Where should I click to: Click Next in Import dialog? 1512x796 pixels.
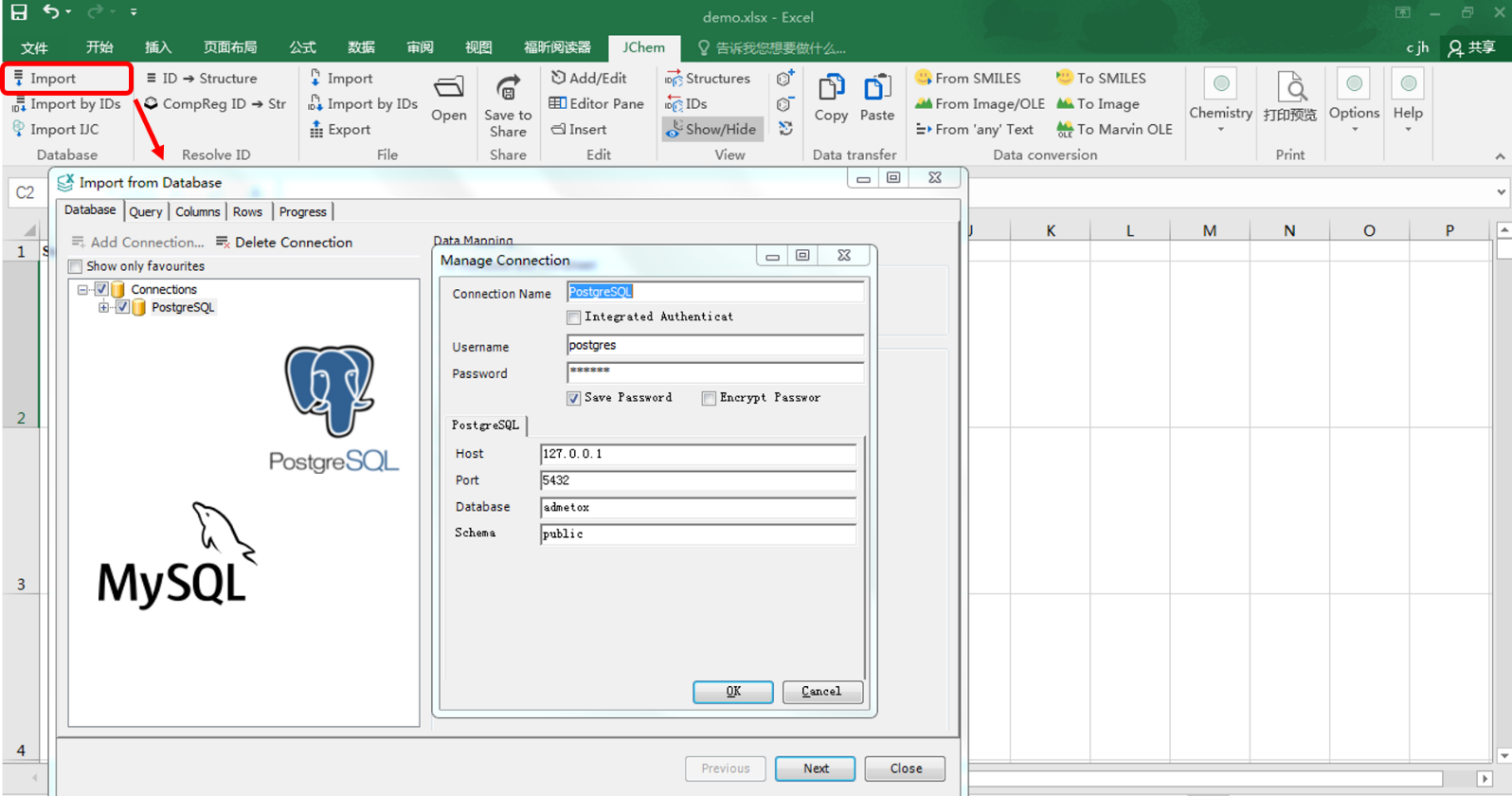click(816, 769)
